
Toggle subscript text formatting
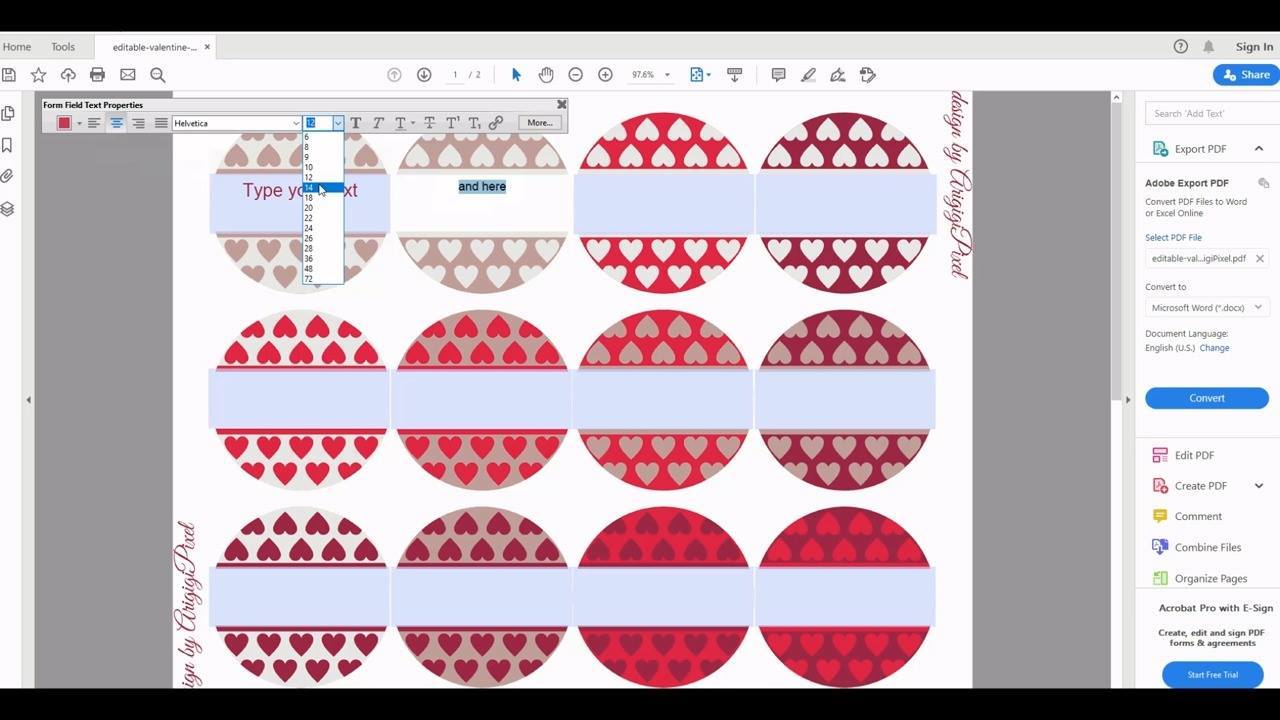pos(474,123)
